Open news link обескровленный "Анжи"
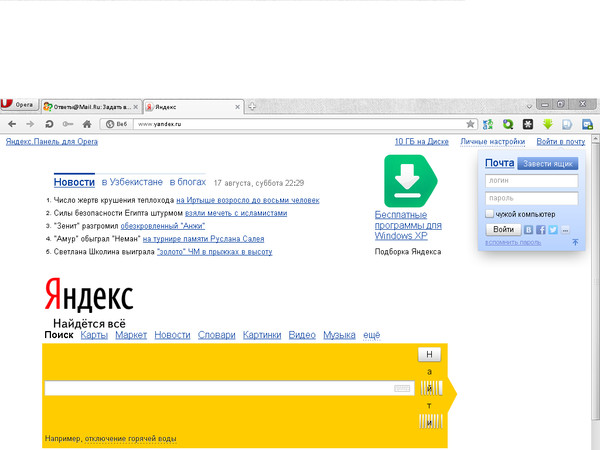This screenshot has width=600, height=450. click(163, 226)
